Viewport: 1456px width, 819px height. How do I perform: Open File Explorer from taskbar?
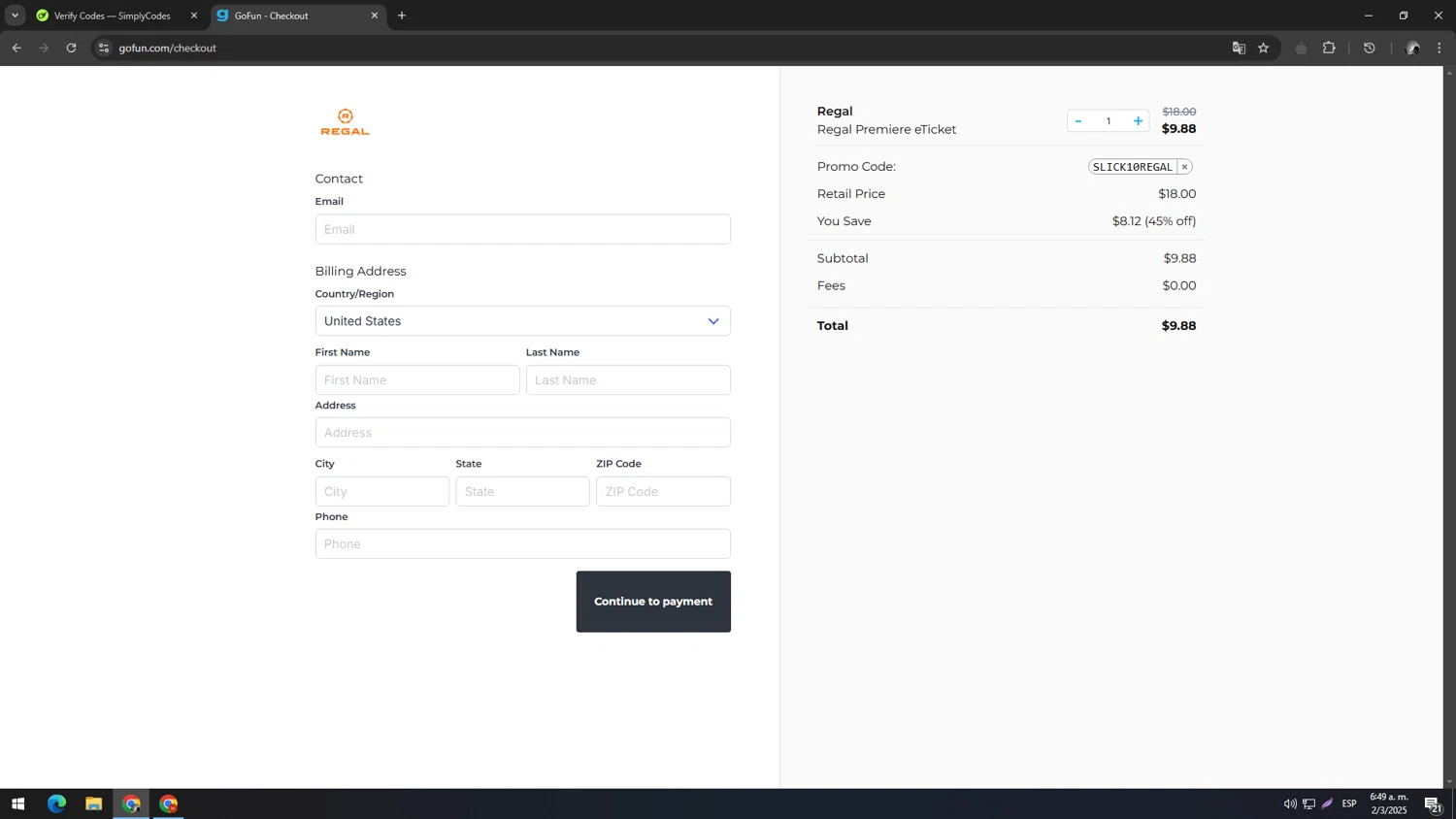click(93, 803)
